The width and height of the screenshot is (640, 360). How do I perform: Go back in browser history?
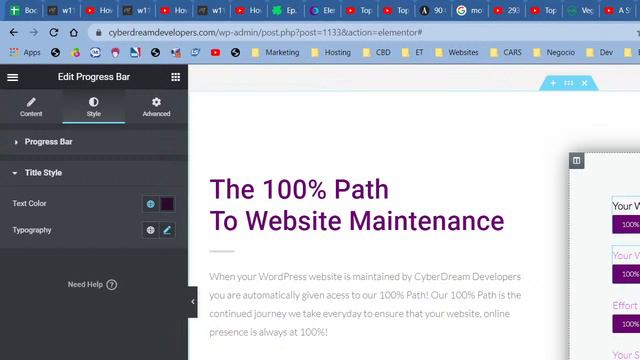pyautogui.click(x=14, y=32)
